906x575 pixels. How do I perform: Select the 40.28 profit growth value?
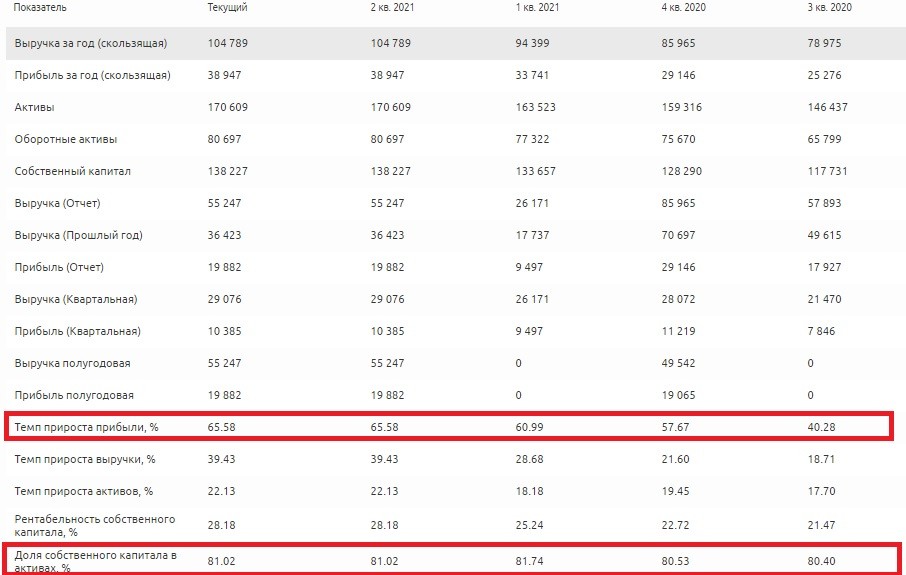pos(822,428)
